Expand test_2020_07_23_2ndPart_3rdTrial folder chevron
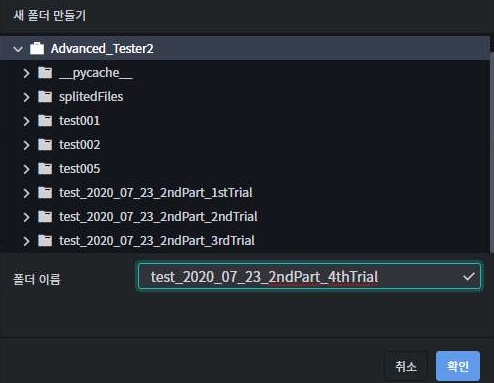The image size is (494, 383). pyautogui.click(x=26, y=241)
